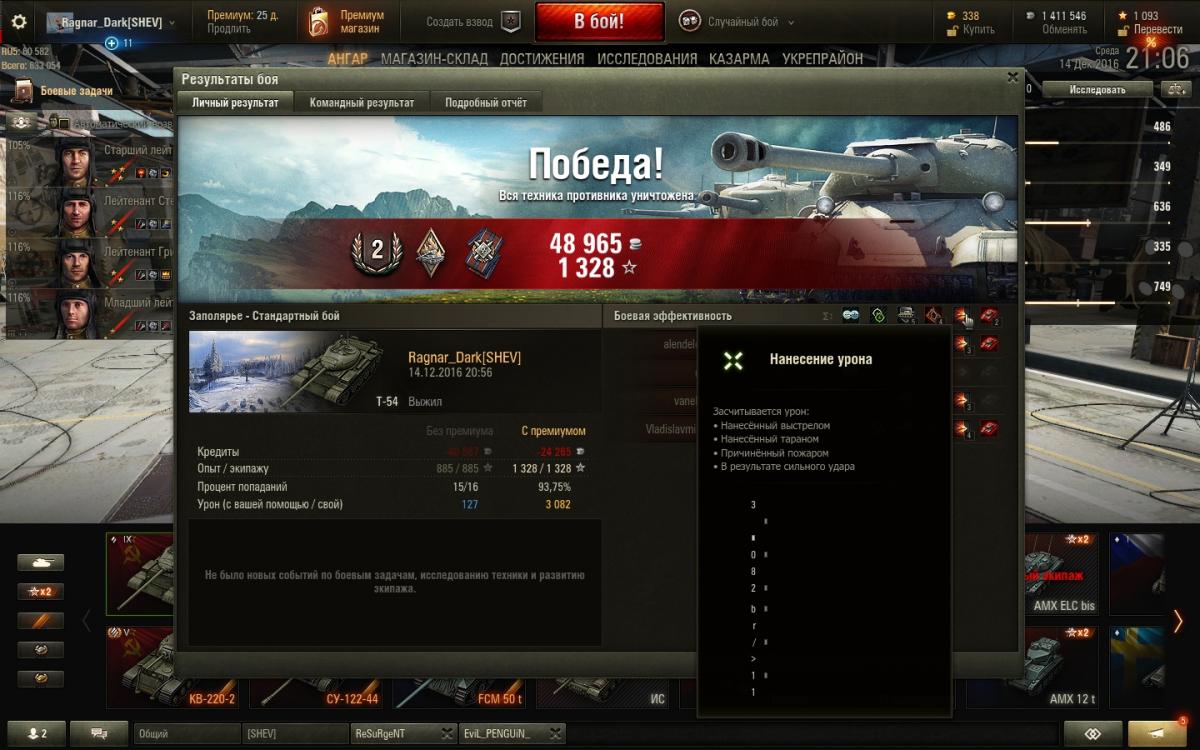This screenshot has width=1200, height=750.
Task: Toggle the x2 experience bonus filter
Action: coord(40,591)
